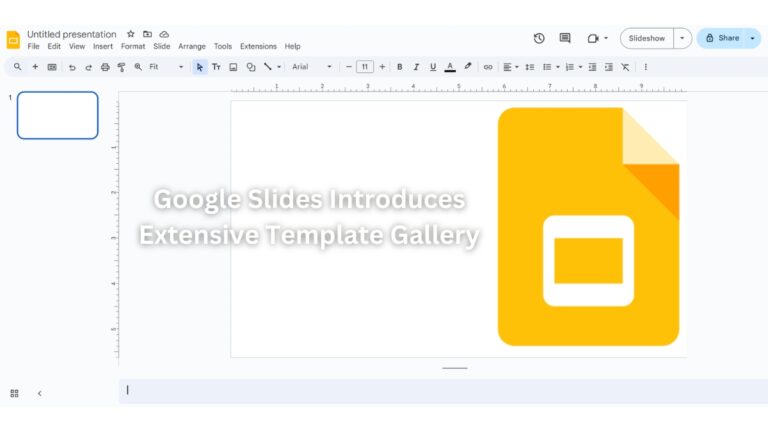The height and width of the screenshot is (432, 768).
Task: Open the more options three-dot menu
Action: (646, 67)
